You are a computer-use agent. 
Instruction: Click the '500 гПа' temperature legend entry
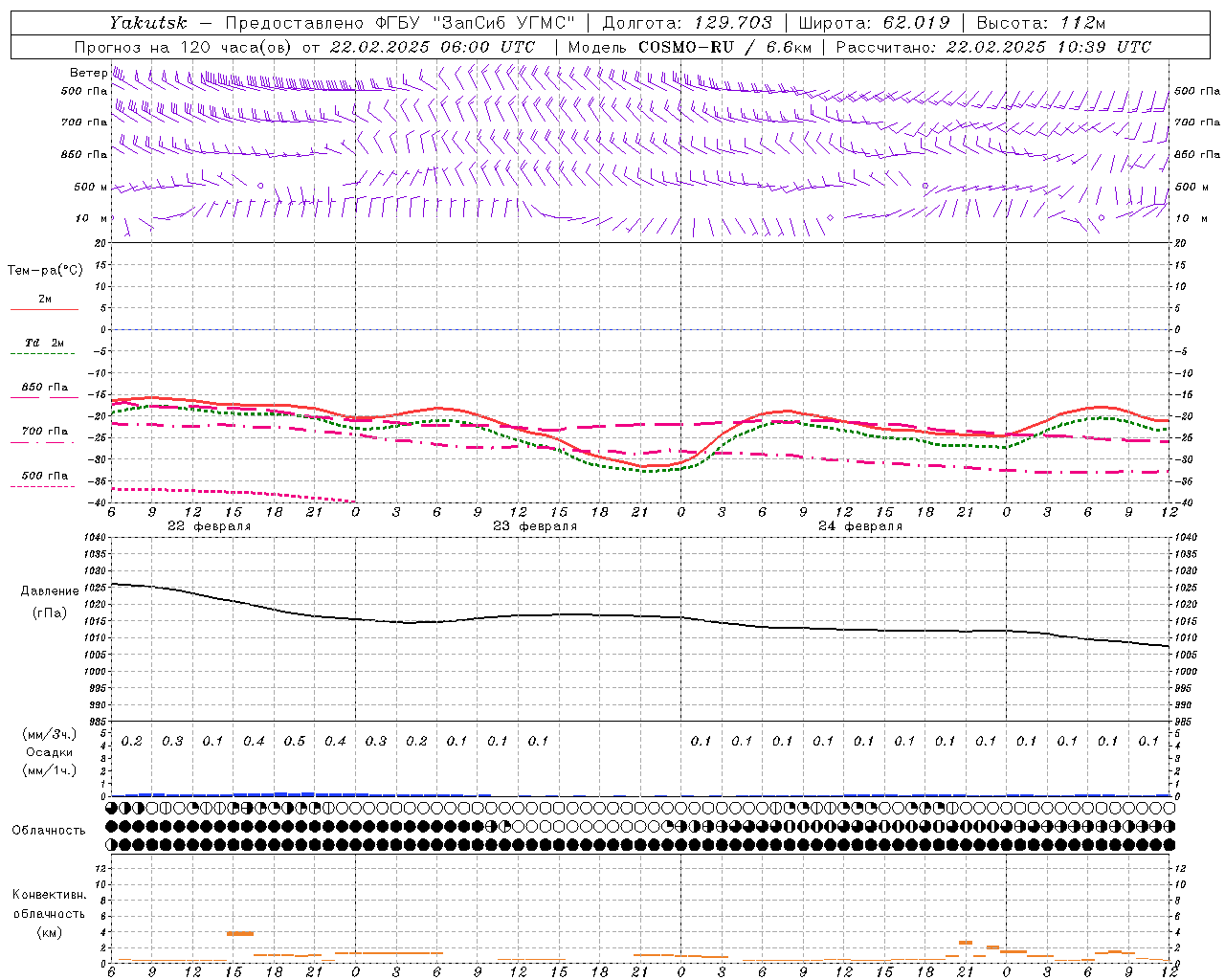click(45, 475)
